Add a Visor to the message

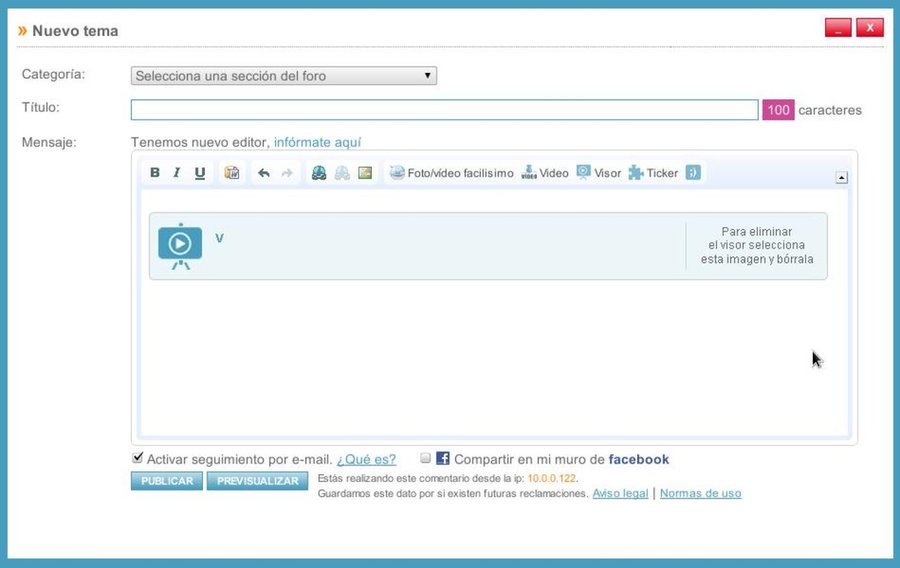(x=599, y=173)
